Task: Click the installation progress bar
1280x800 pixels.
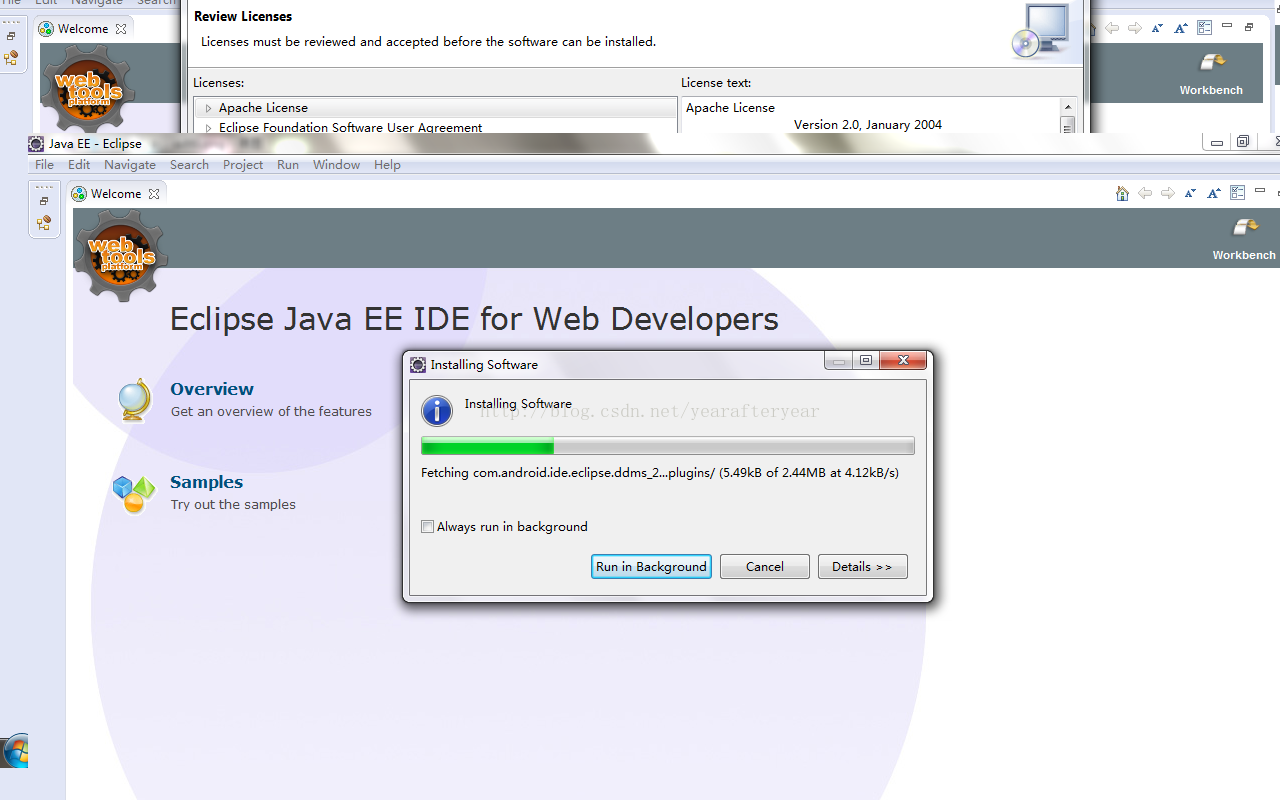Action: coord(668,446)
